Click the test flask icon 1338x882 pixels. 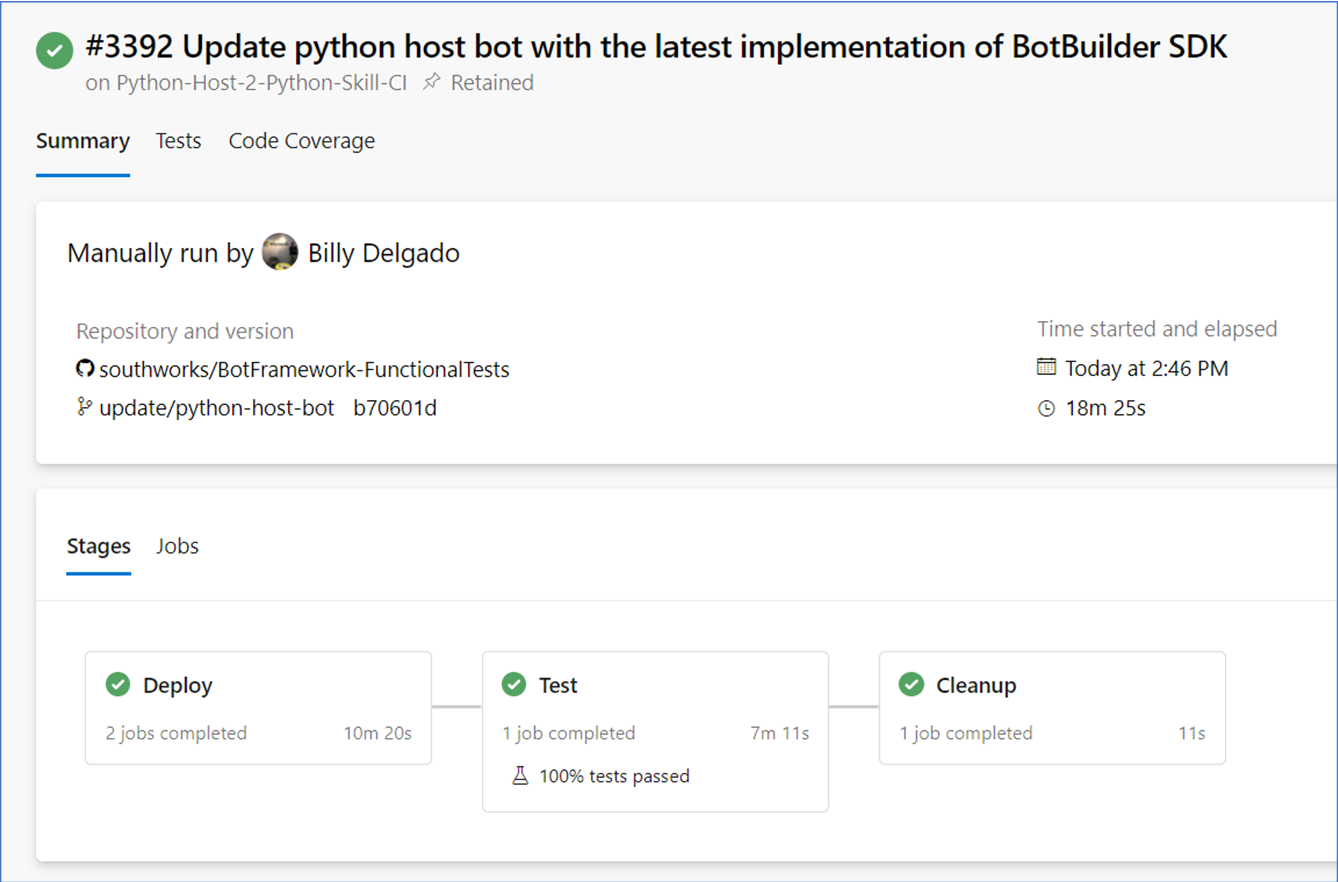[x=520, y=776]
